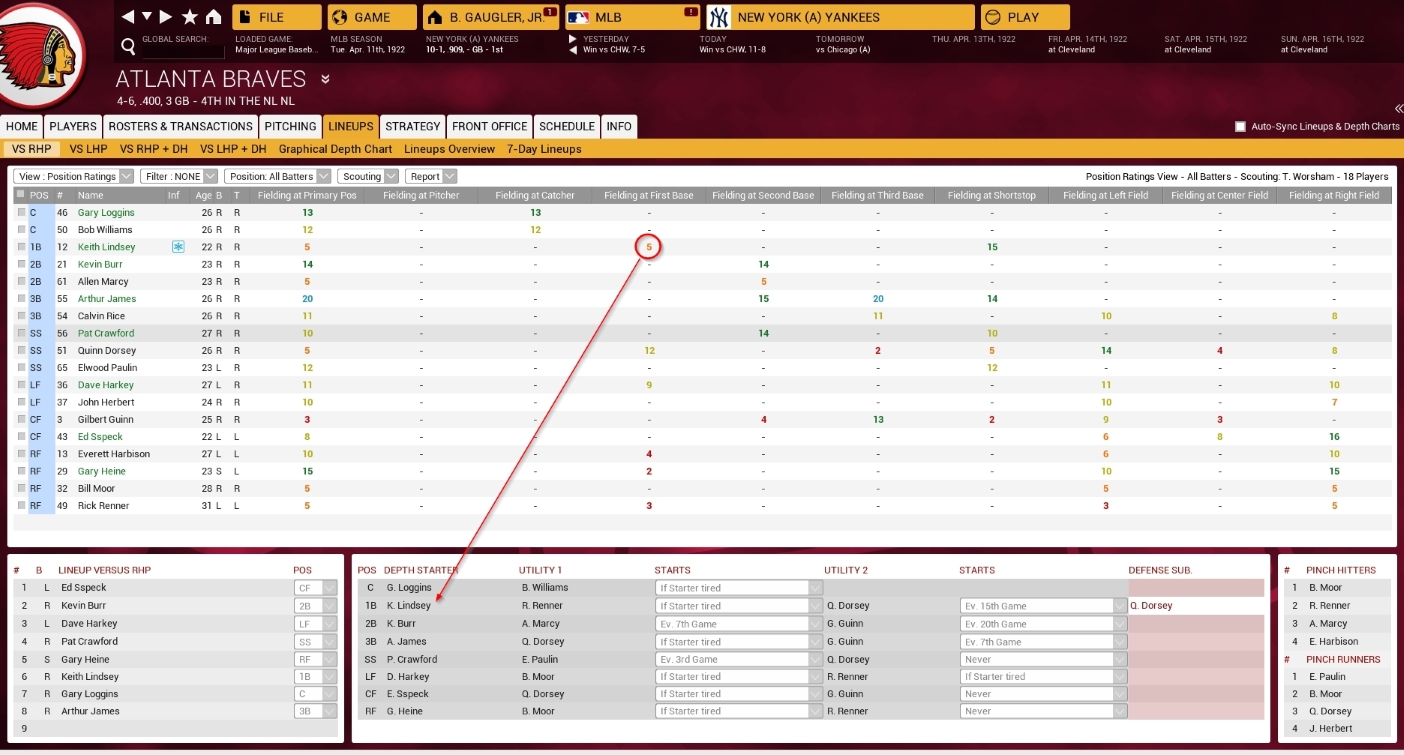Open the PLAY menu button
Screen dimensions: 1404x755
1024,17
